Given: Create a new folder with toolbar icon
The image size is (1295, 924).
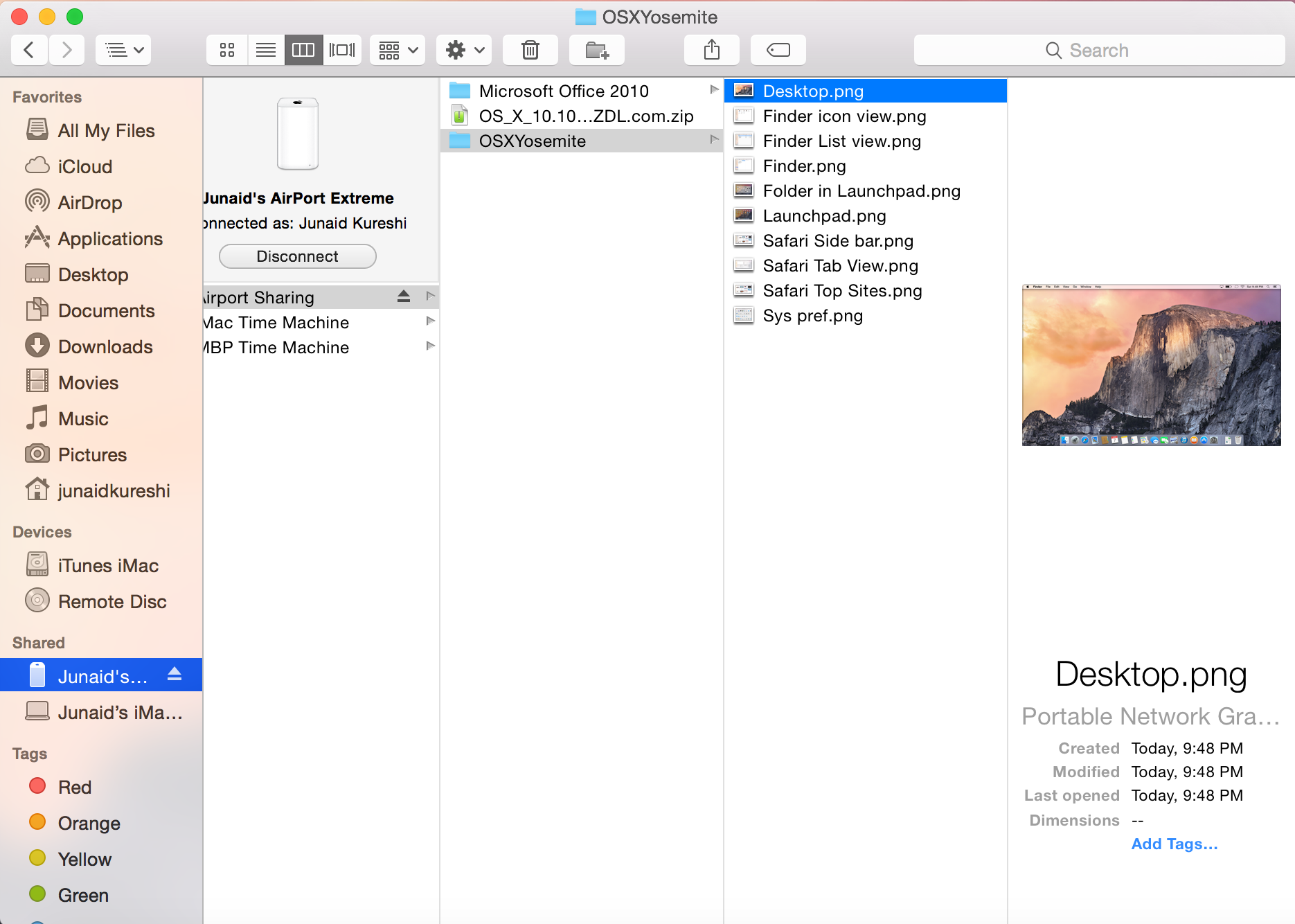Looking at the screenshot, I should click(597, 50).
